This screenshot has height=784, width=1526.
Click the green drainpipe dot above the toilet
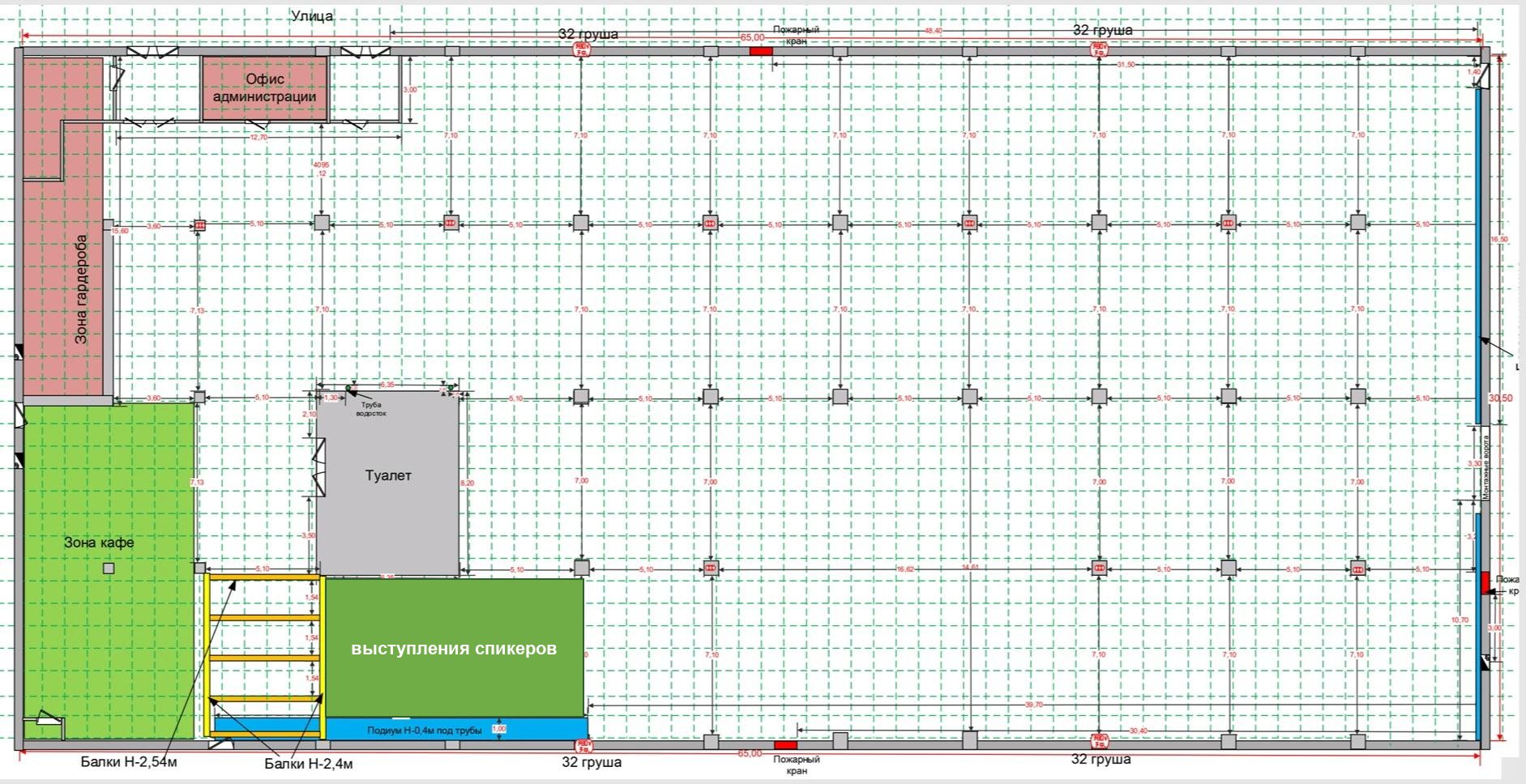[x=349, y=388]
